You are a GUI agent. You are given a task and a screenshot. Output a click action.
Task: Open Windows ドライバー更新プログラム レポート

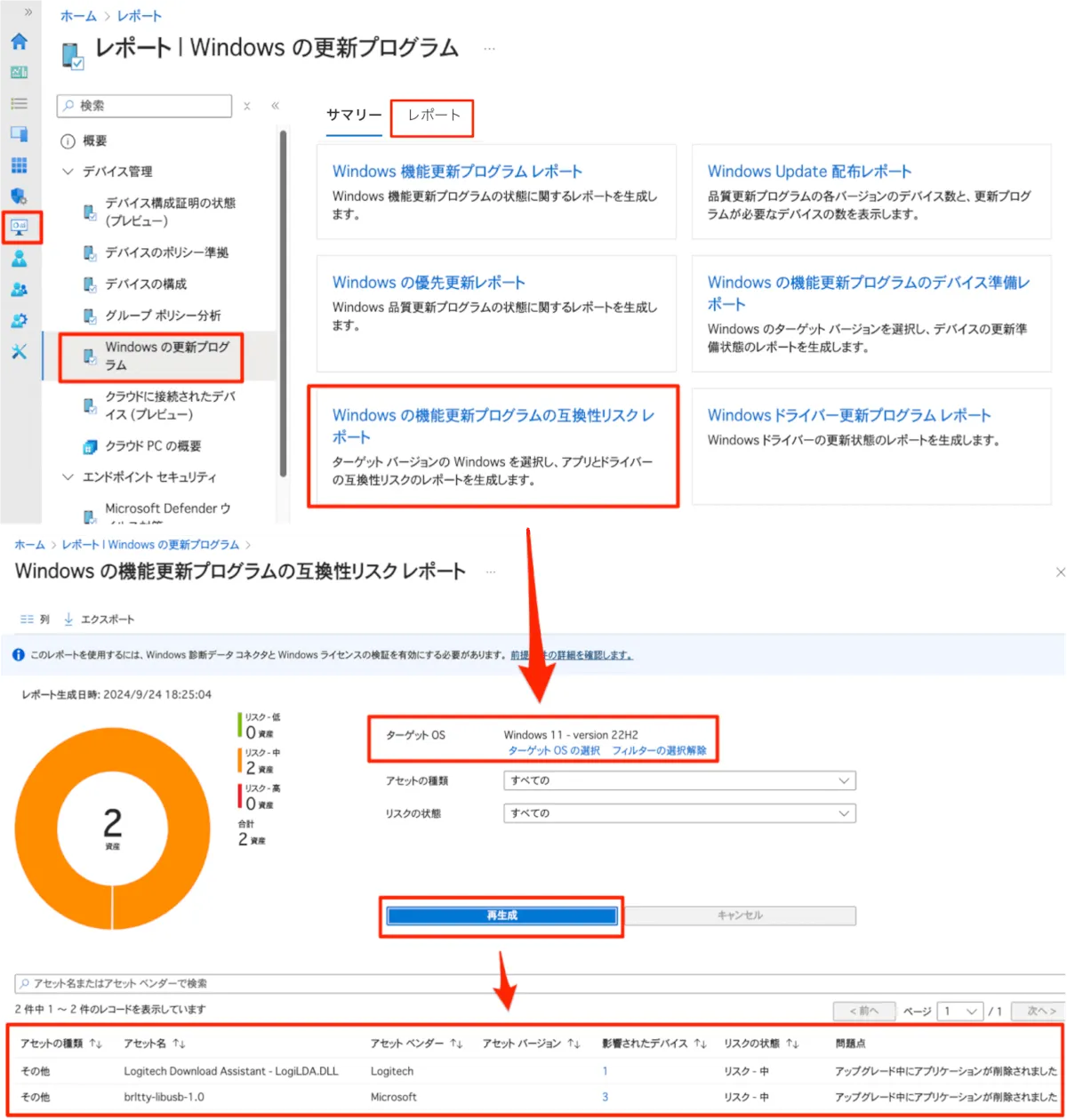[x=849, y=415]
